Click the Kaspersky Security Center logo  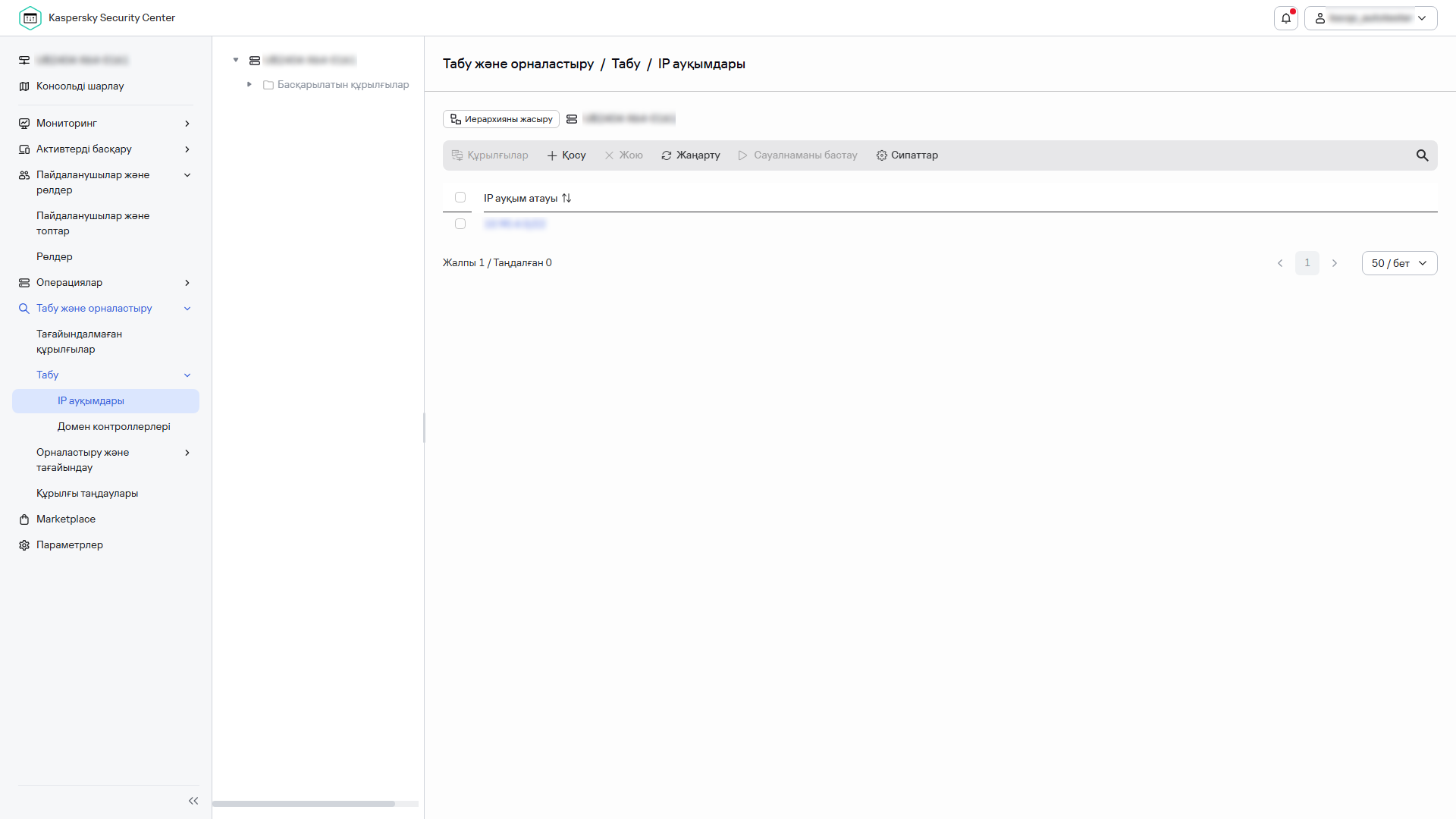point(30,17)
